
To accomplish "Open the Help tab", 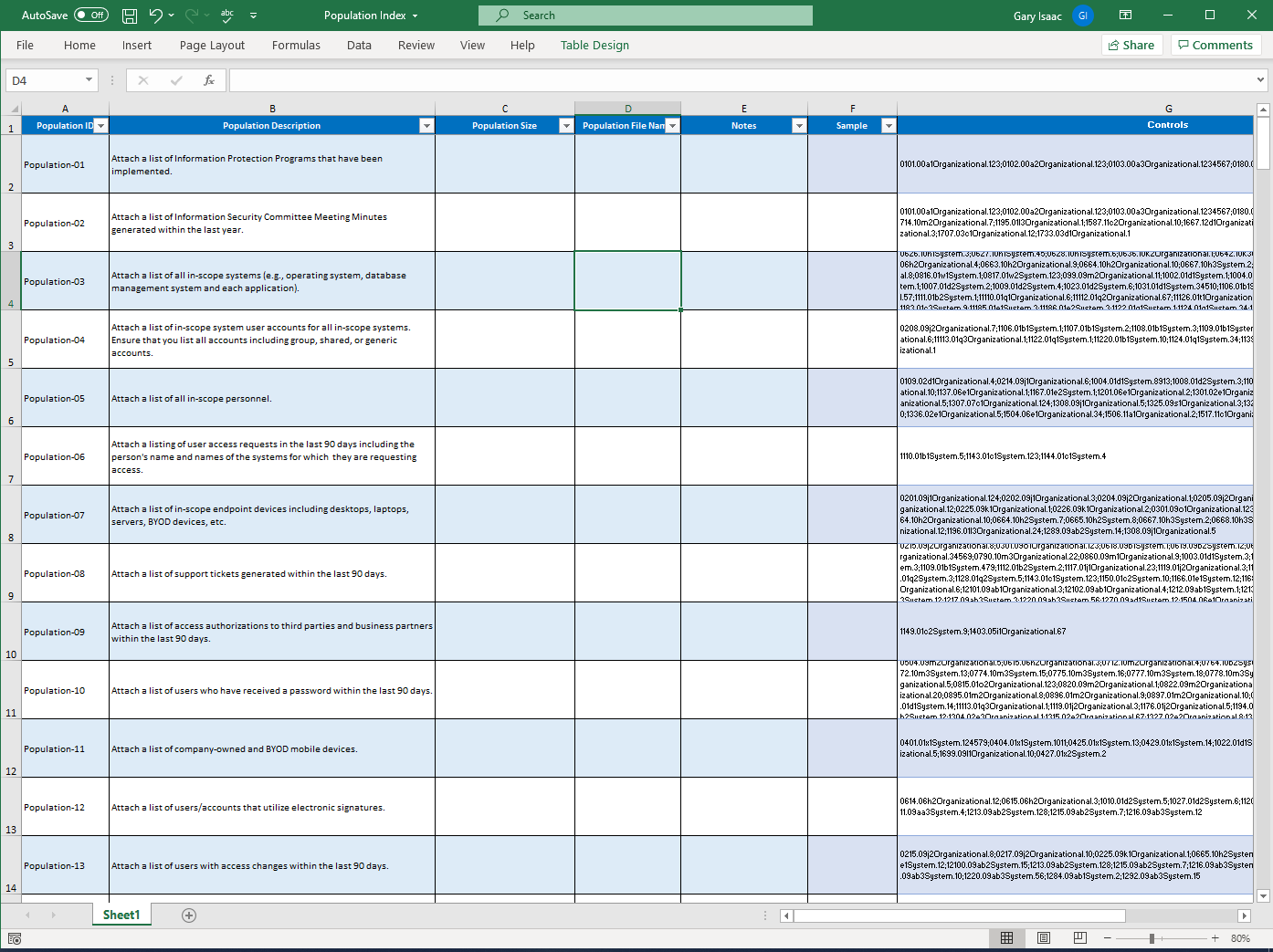I will [x=522, y=45].
